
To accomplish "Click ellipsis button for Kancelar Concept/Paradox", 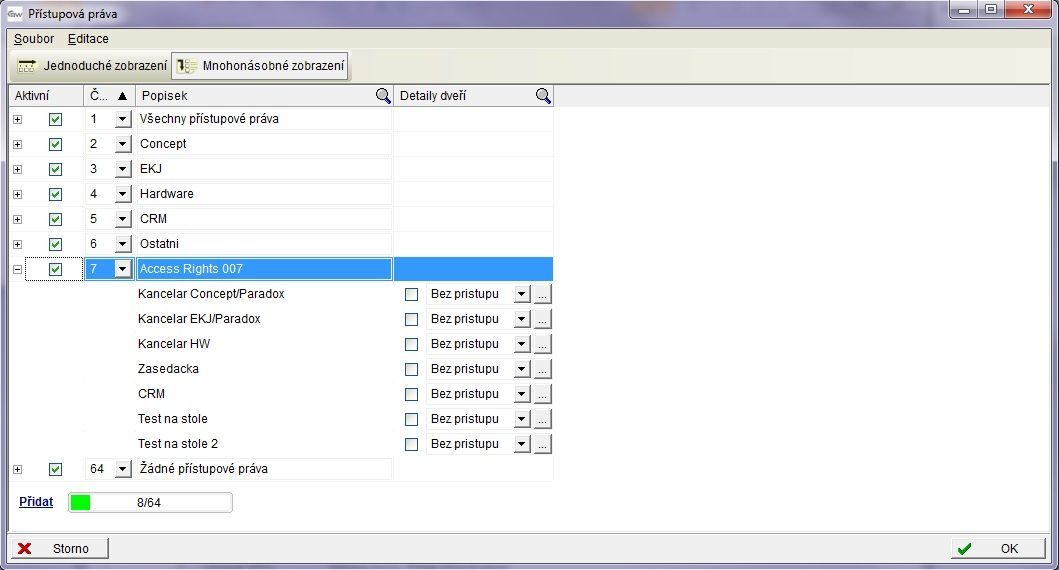I will click(542, 294).
